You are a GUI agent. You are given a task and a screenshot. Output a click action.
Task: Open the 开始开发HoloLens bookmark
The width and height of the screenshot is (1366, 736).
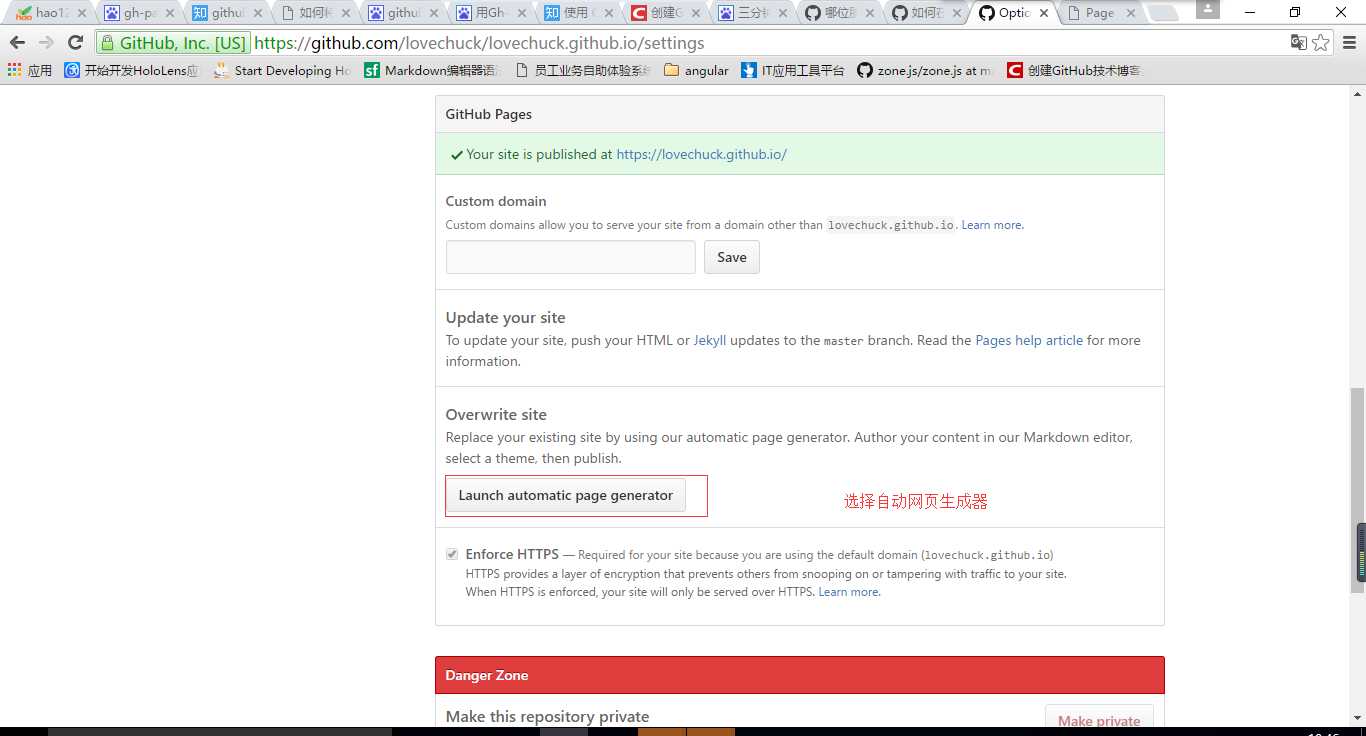[x=132, y=70]
